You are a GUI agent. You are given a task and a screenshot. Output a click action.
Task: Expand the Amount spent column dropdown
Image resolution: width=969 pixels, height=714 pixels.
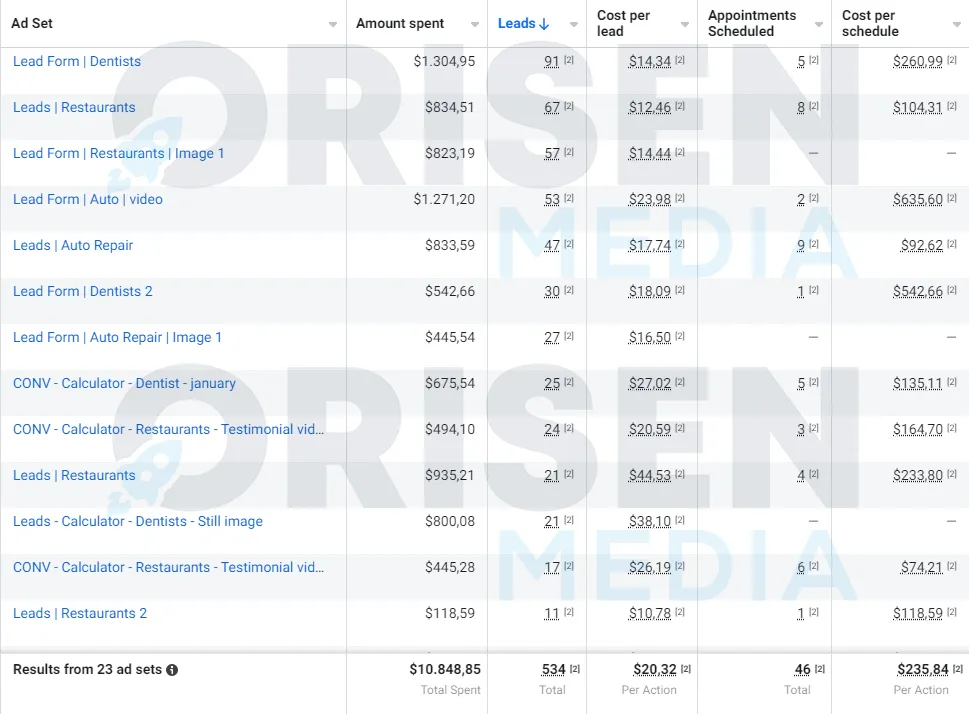475,25
